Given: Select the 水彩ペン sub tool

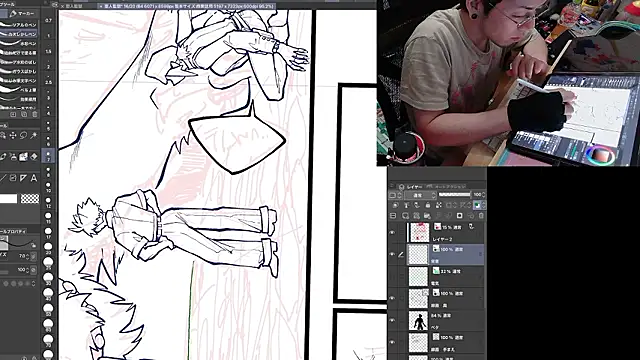Looking at the screenshot, I should [x=19, y=43].
